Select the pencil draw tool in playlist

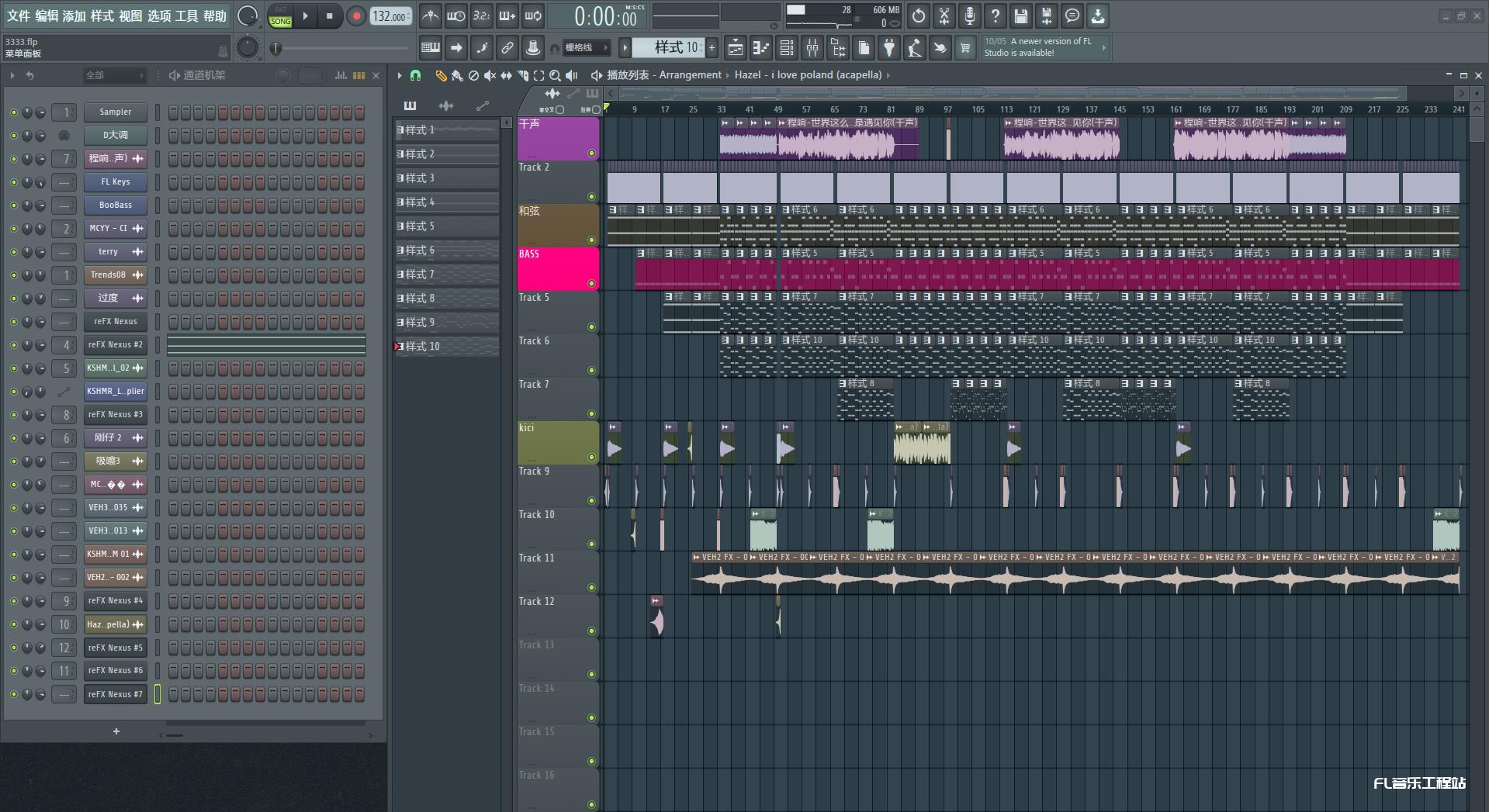click(441, 75)
